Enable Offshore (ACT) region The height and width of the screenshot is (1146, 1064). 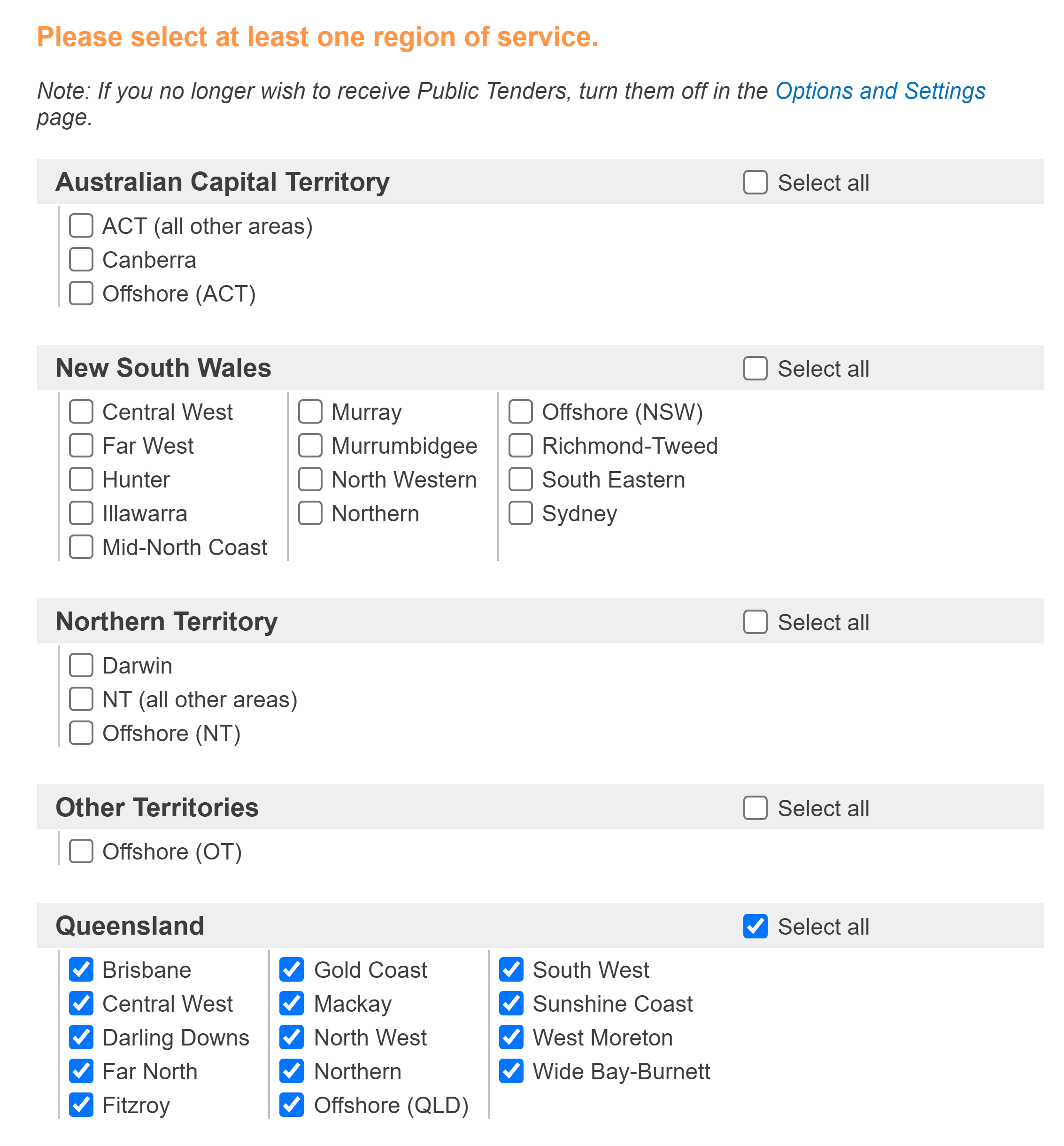(81, 293)
